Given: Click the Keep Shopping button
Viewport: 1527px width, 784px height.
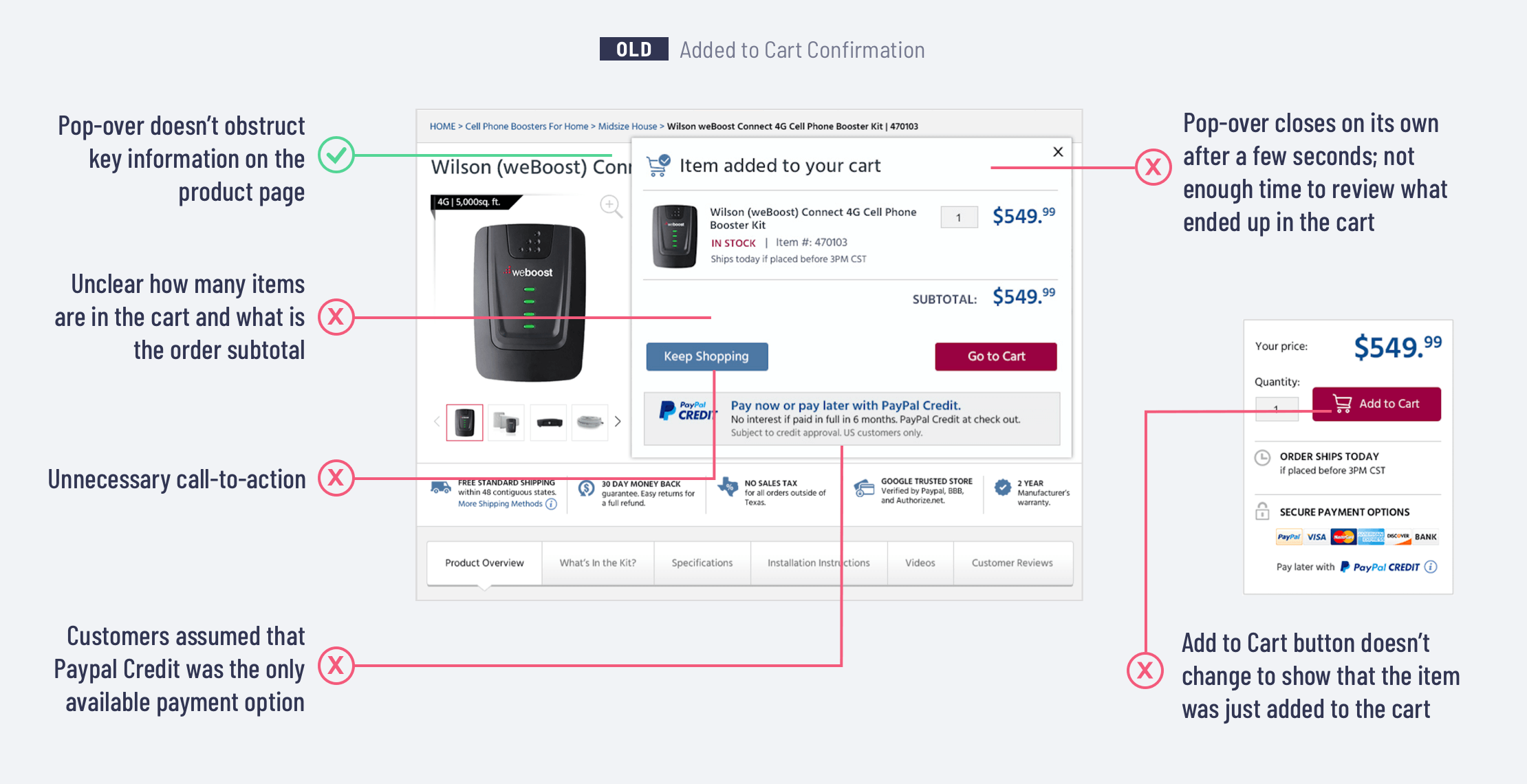Looking at the screenshot, I should [706, 356].
